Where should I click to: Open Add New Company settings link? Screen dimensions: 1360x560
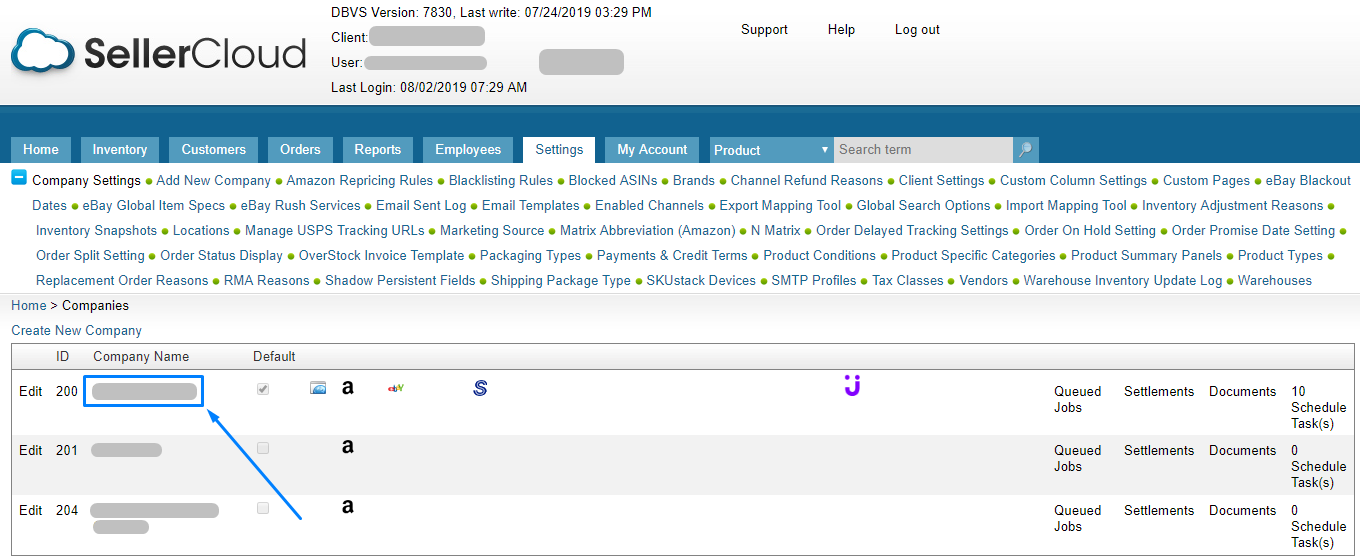click(x=214, y=181)
